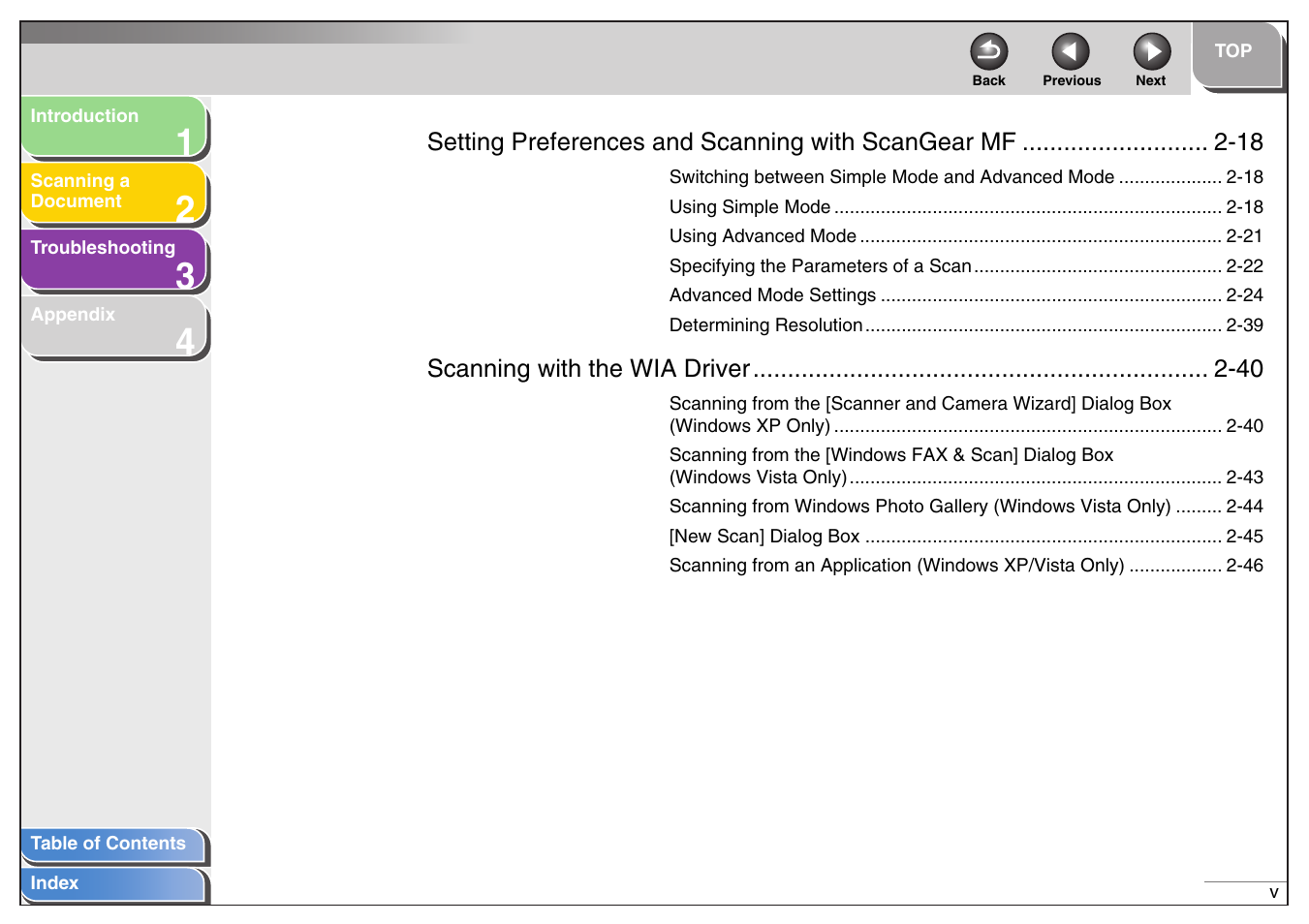Click the Back arrow icon
The width and height of the screenshot is (1309, 924).
coord(988,51)
